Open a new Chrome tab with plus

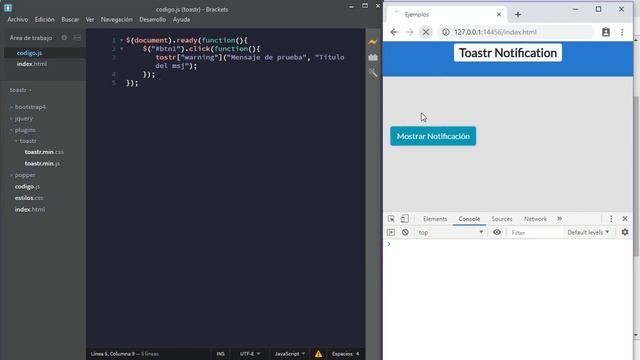pos(518,15)
